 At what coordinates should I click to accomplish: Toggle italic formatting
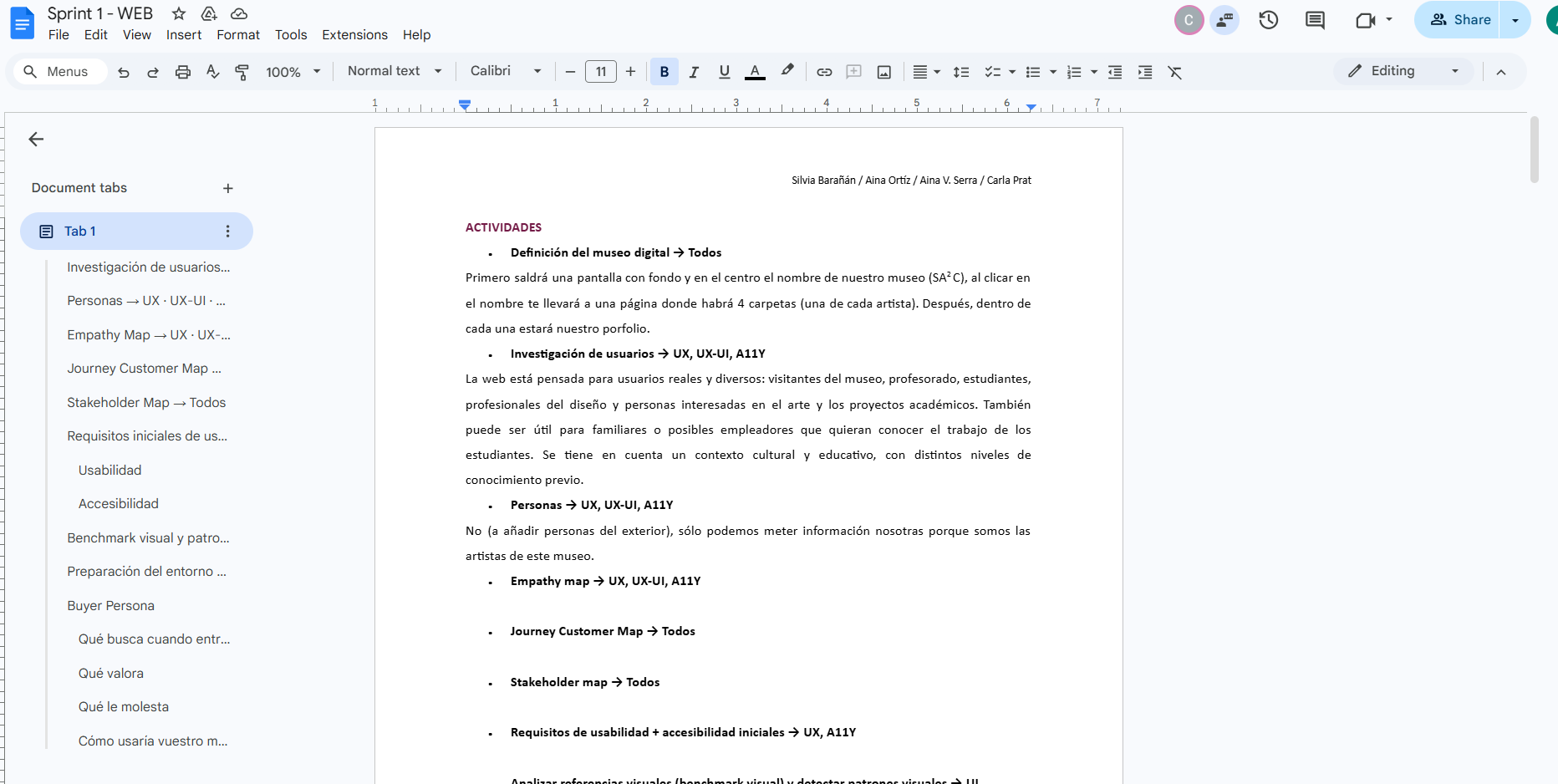click(x=694, y=72)
